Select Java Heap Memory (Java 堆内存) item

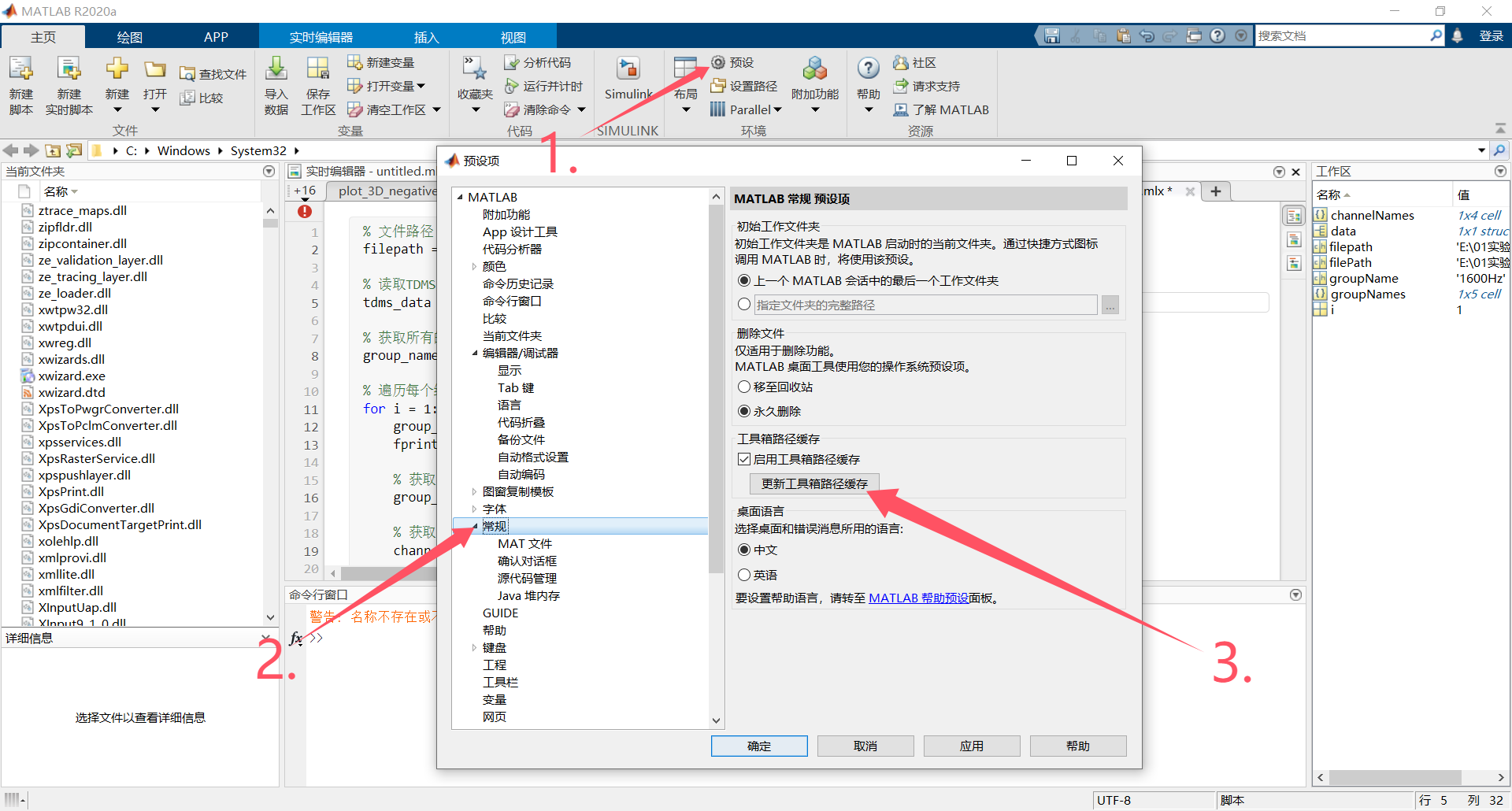528,595
